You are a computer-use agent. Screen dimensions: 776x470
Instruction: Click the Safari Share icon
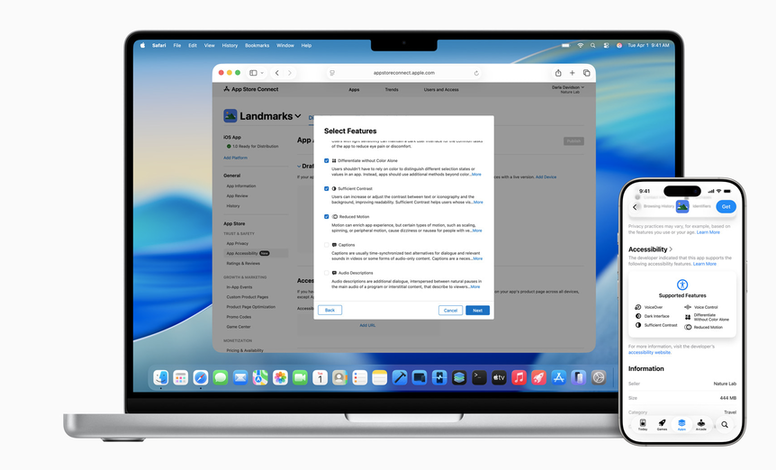pos(558,73)
